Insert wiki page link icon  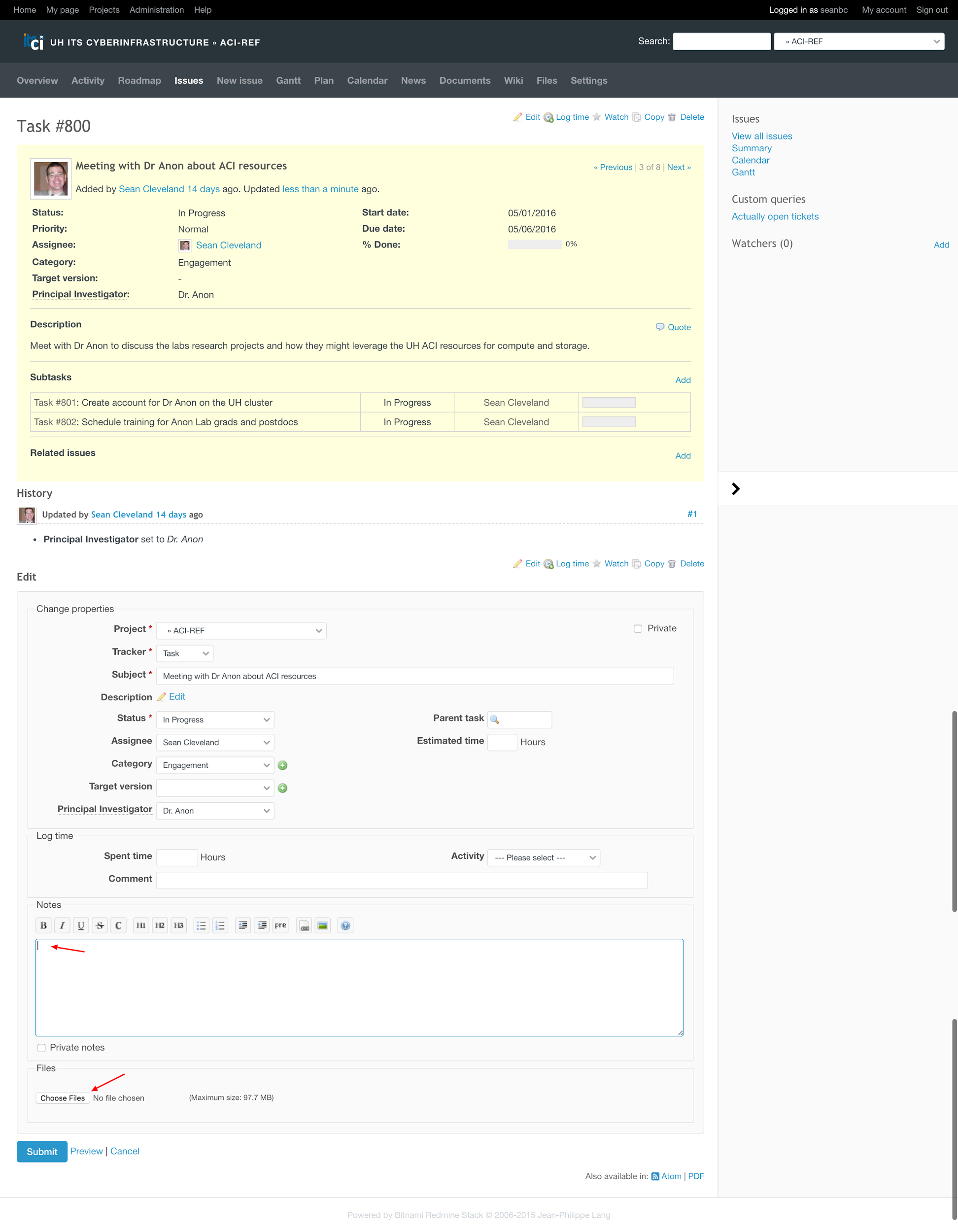(x=304, y=925)
